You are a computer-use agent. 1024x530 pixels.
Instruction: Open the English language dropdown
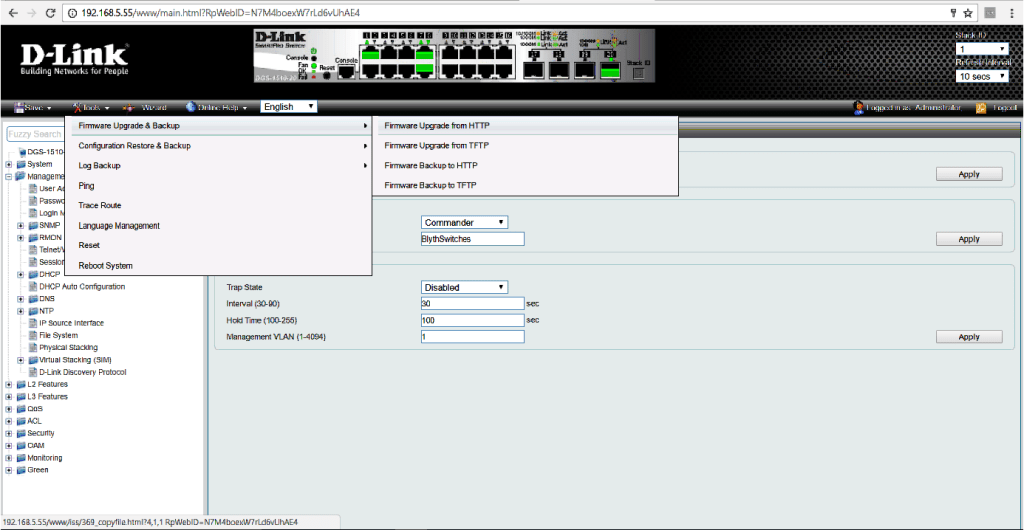point(288,106)
